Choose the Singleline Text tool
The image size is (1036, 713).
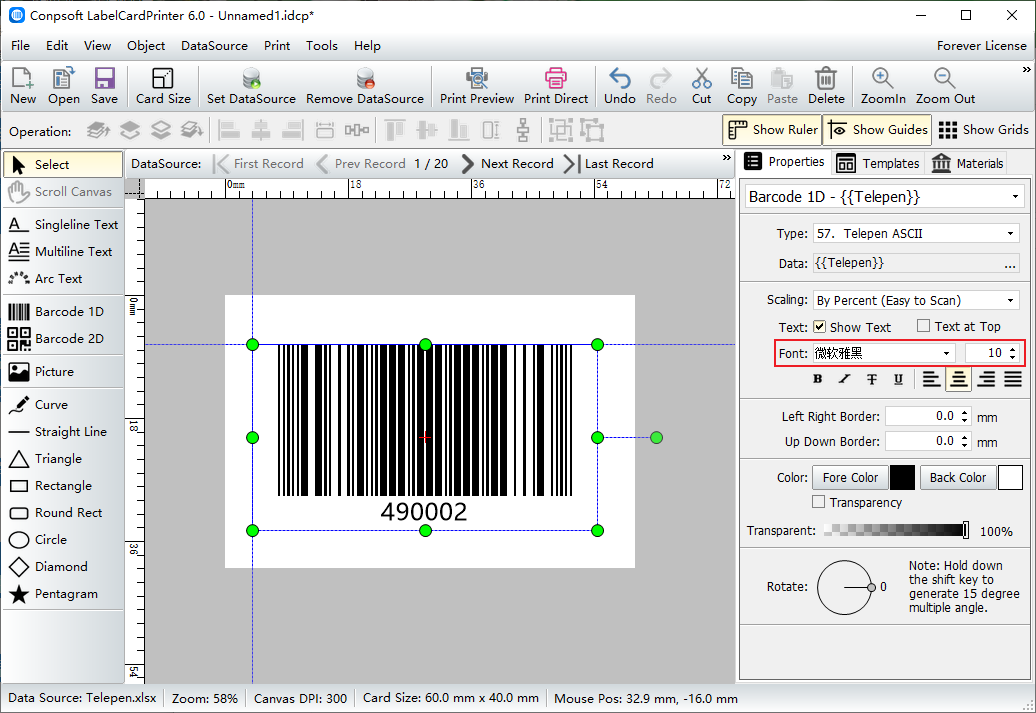pos(63,225)
